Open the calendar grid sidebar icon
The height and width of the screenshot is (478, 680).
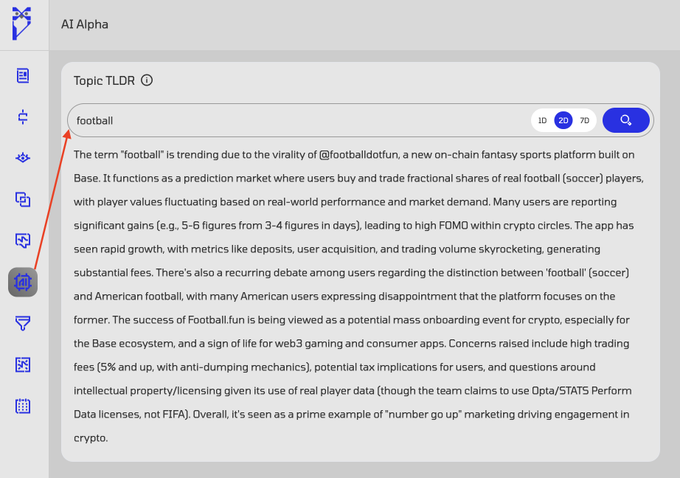[23, 406]
